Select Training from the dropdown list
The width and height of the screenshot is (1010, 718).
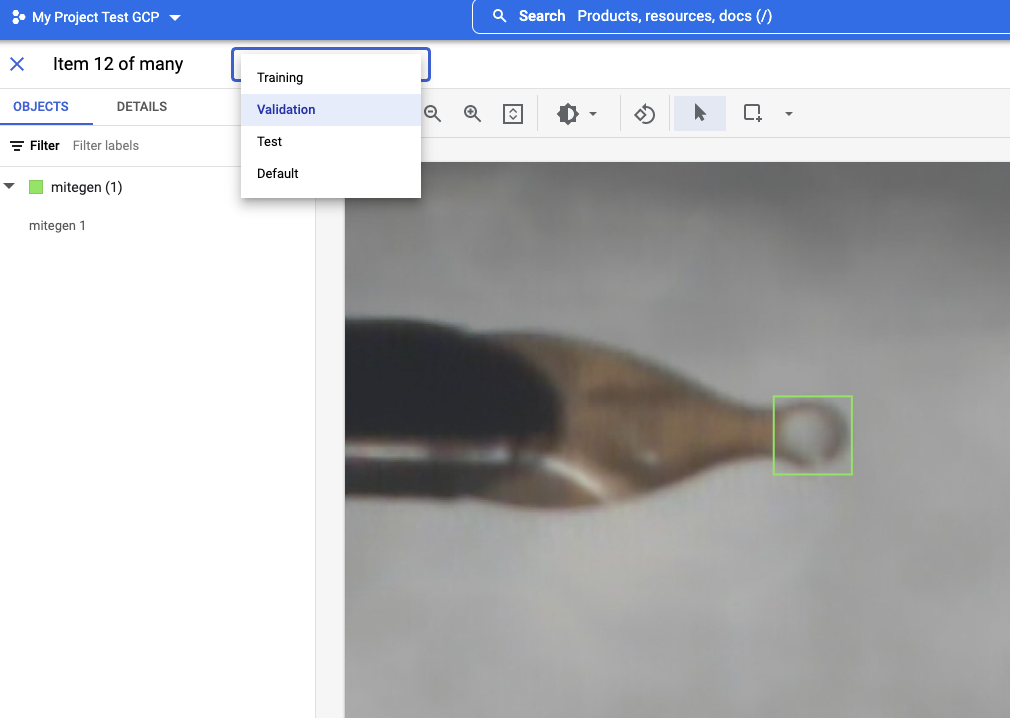point(330,77)
